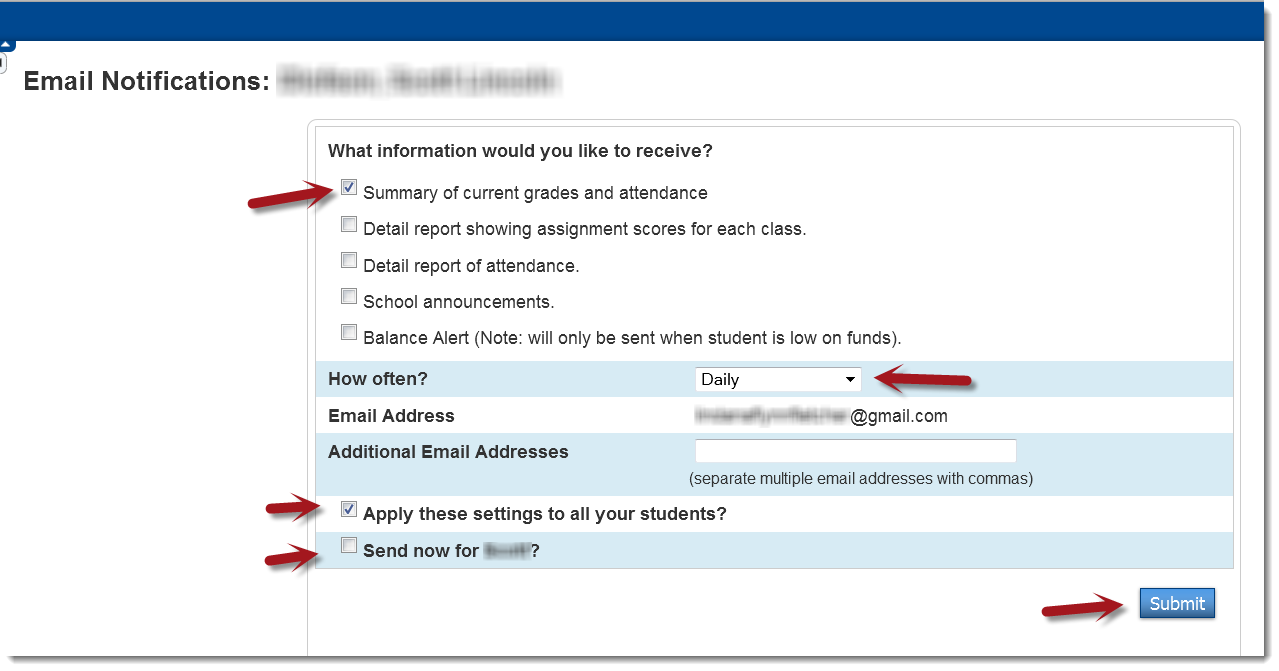The image size is (1279, 671).
Task: Click the 'Email Address' label
Action: (391, 416)
